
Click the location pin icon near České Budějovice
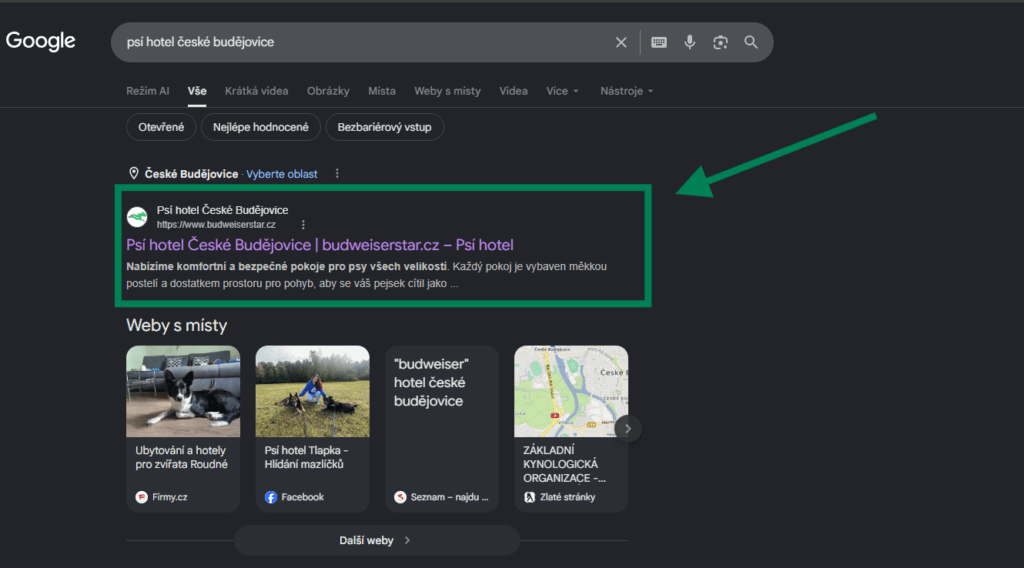[x=134, y=173]
